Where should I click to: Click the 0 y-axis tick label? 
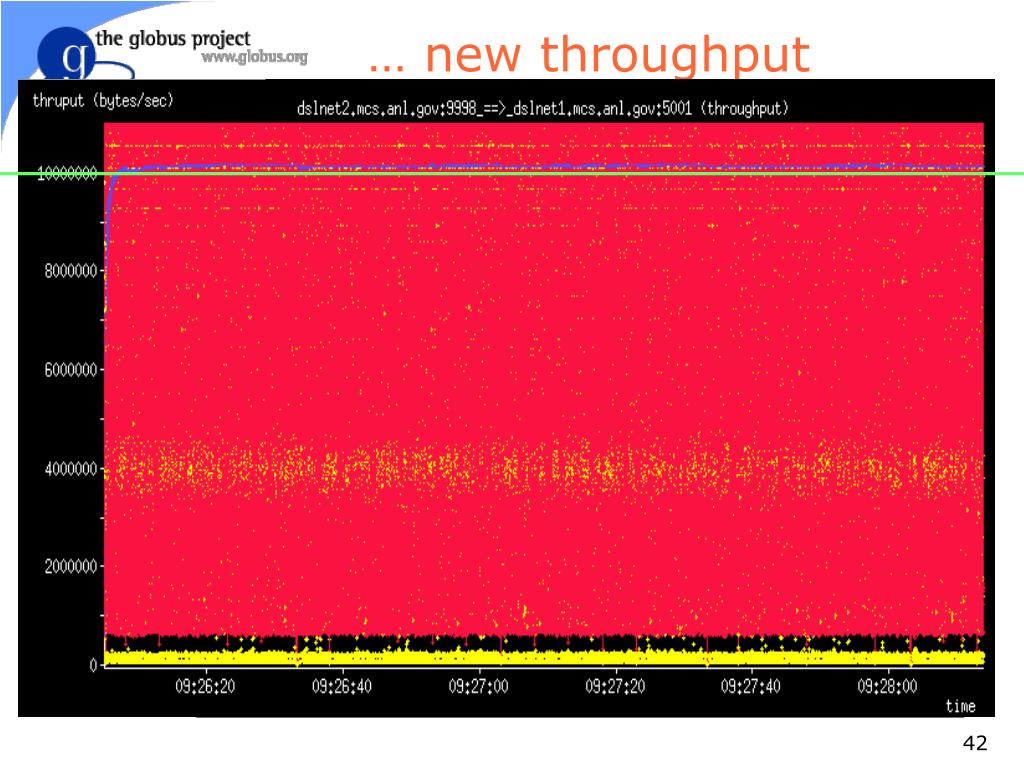[x=93, y=665]
